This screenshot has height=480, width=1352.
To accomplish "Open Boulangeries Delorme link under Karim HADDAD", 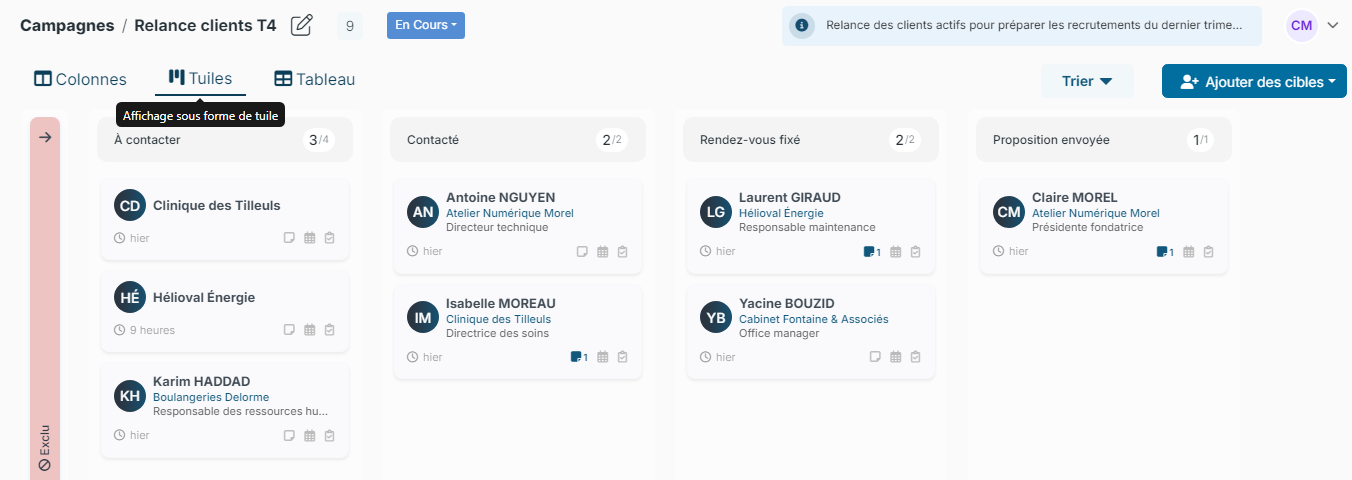I will point(211,397).
